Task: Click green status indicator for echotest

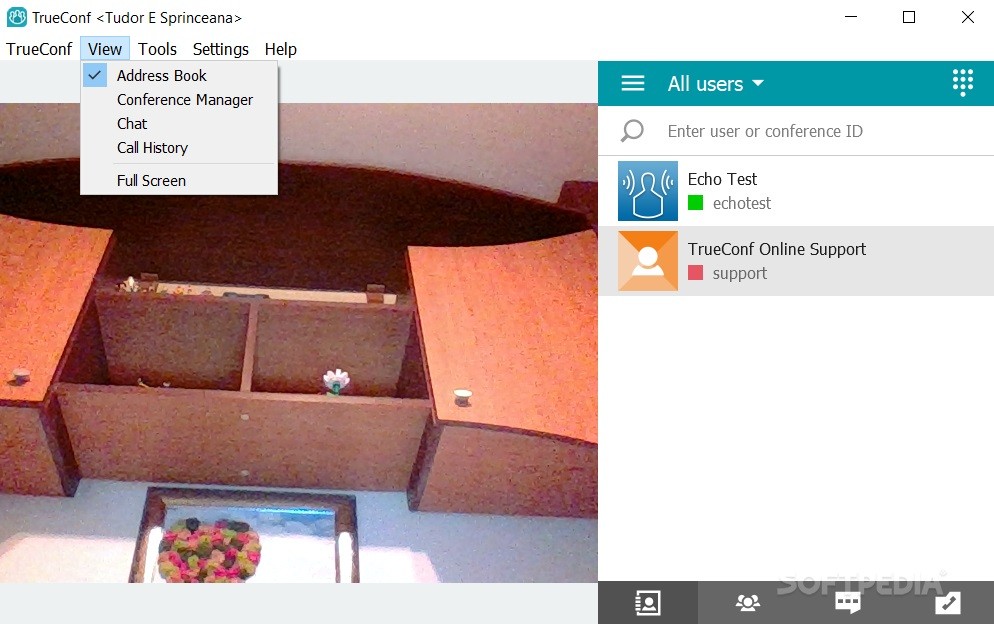Action: point(695,203)
